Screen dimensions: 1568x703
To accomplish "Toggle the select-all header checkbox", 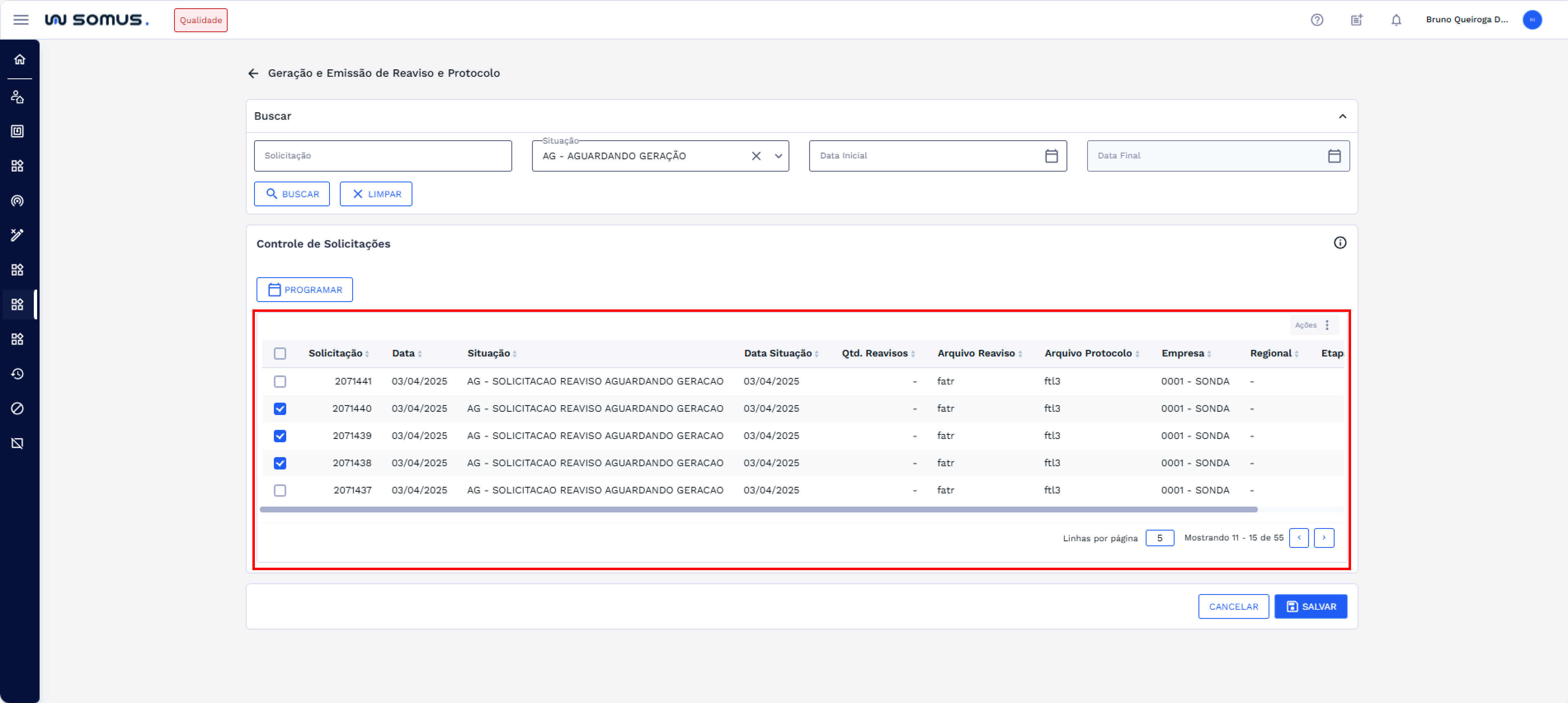I will click(279, 354).
